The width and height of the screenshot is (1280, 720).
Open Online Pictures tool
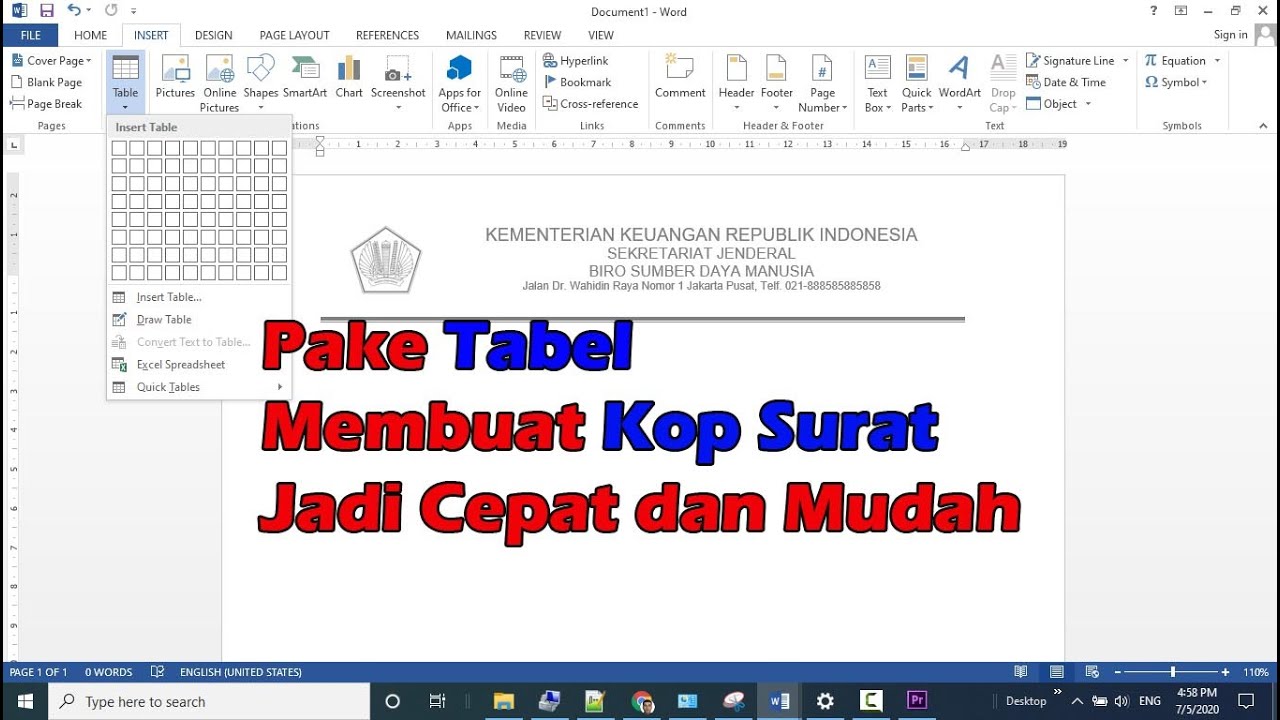[x=220, y=84]
